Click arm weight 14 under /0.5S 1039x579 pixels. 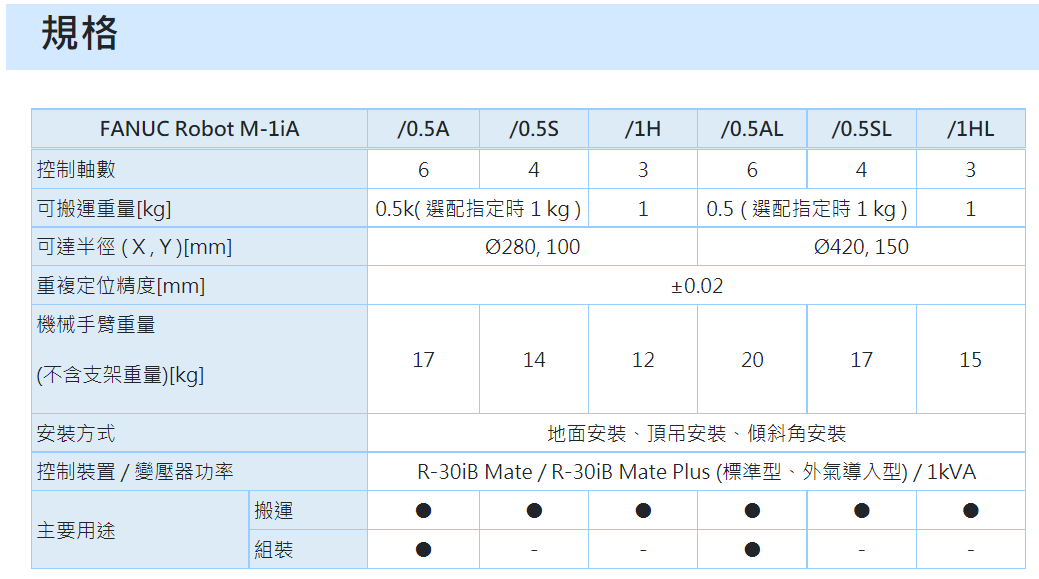[x=534, y=359]
